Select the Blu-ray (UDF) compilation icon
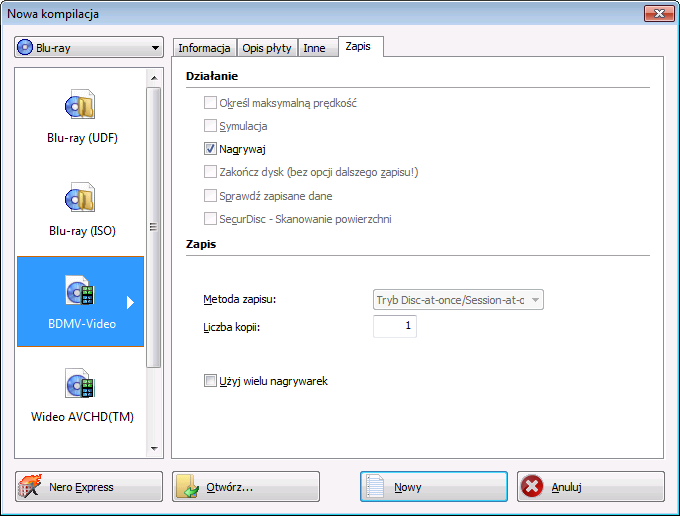680x516 pixels. tap(80, 105)
